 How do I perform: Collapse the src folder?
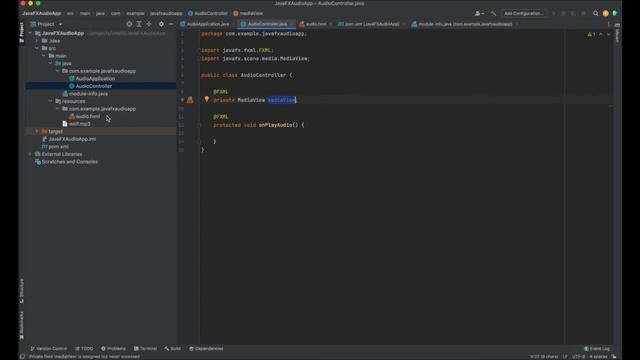pyautogui.click(x=37, y=48)
